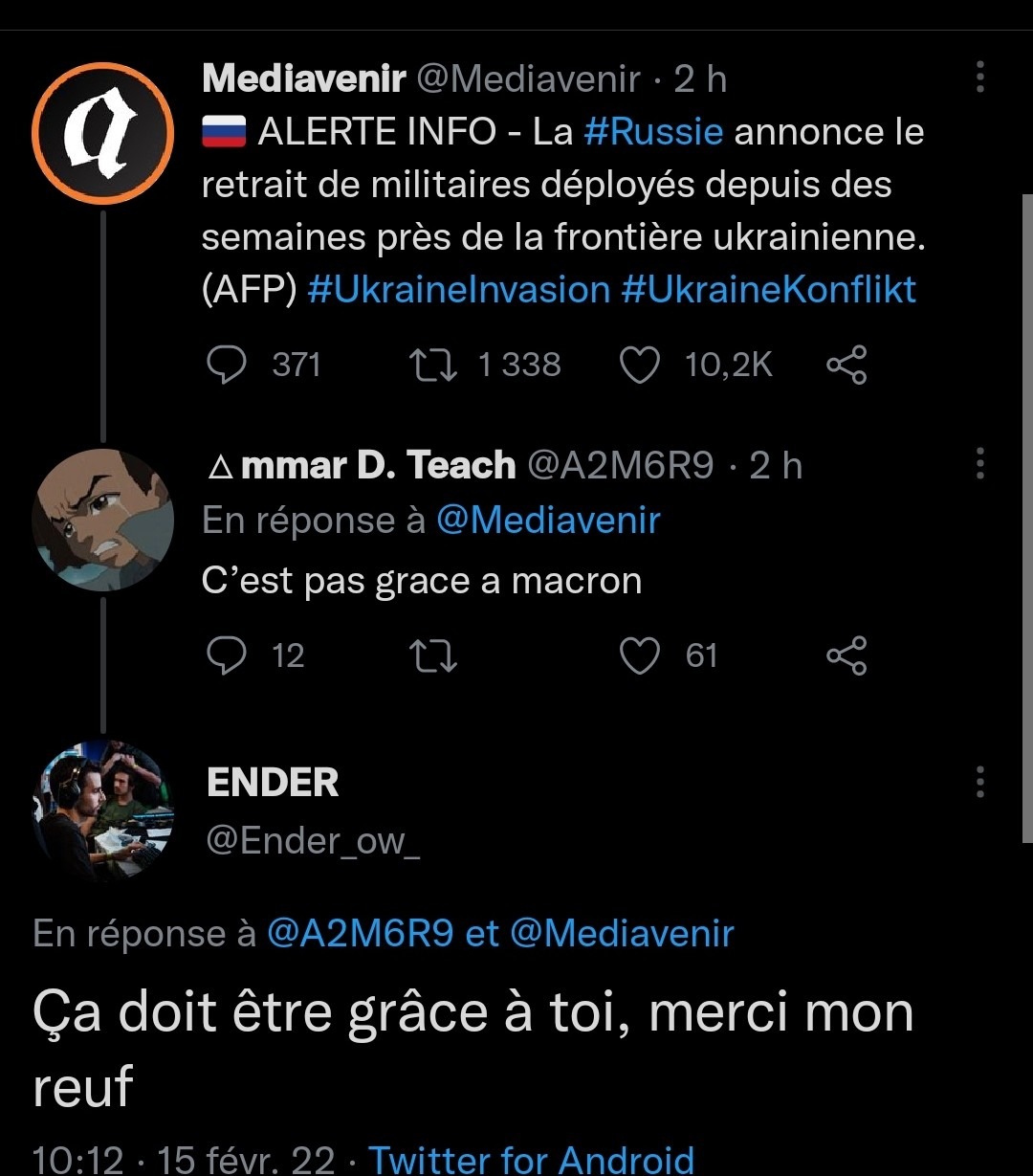Image resolution: width=1033 pixels, height=1176 pixels.
Task: Click the reply icon on A2M6R9's comment
Action: [x=229, y=655]
